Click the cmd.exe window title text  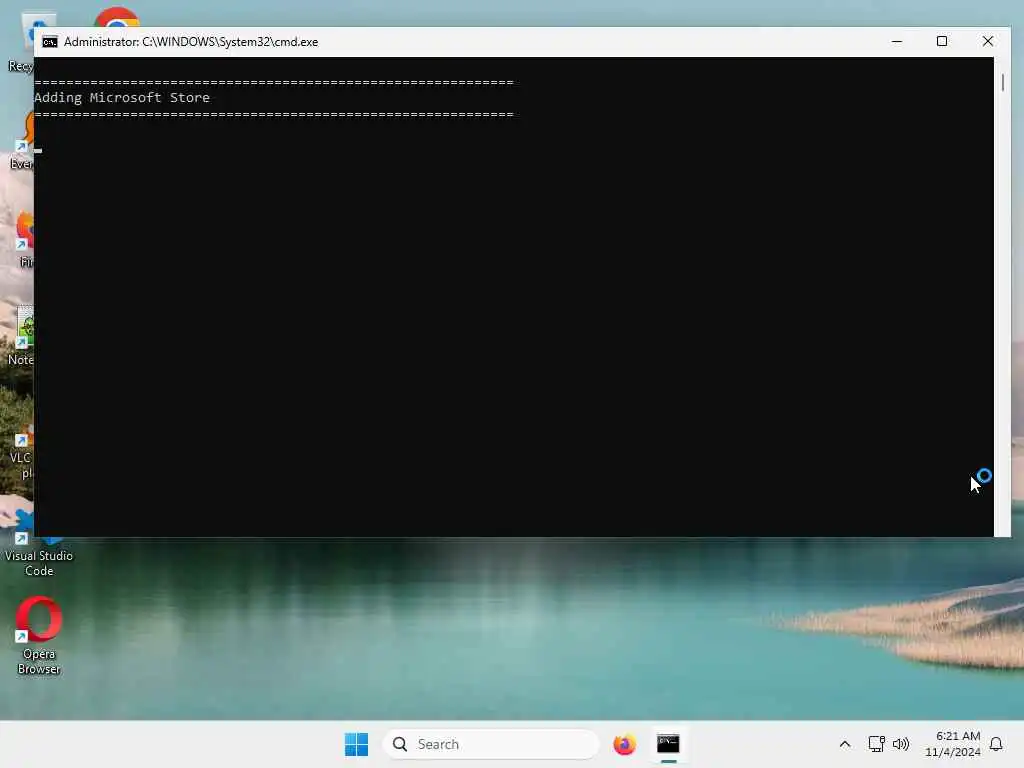(191, 42)
